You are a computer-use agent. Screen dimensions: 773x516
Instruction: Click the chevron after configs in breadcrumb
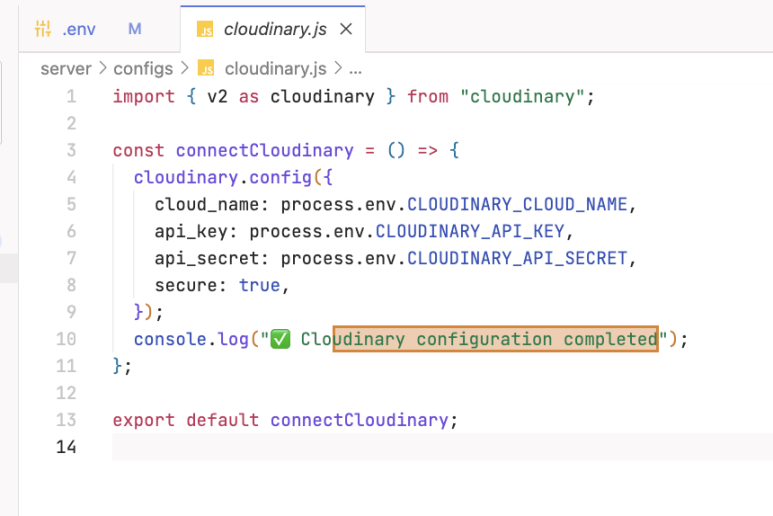pyautogui.click(x=184, y=68)
